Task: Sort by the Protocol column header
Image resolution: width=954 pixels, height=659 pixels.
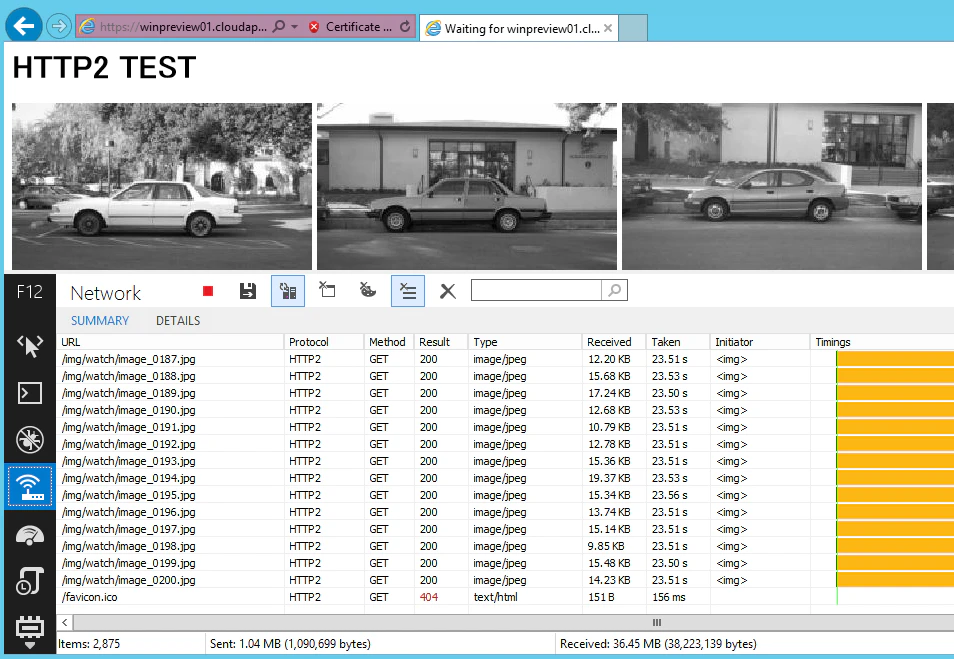Action: pyautogui.click(x=324, y=342)
